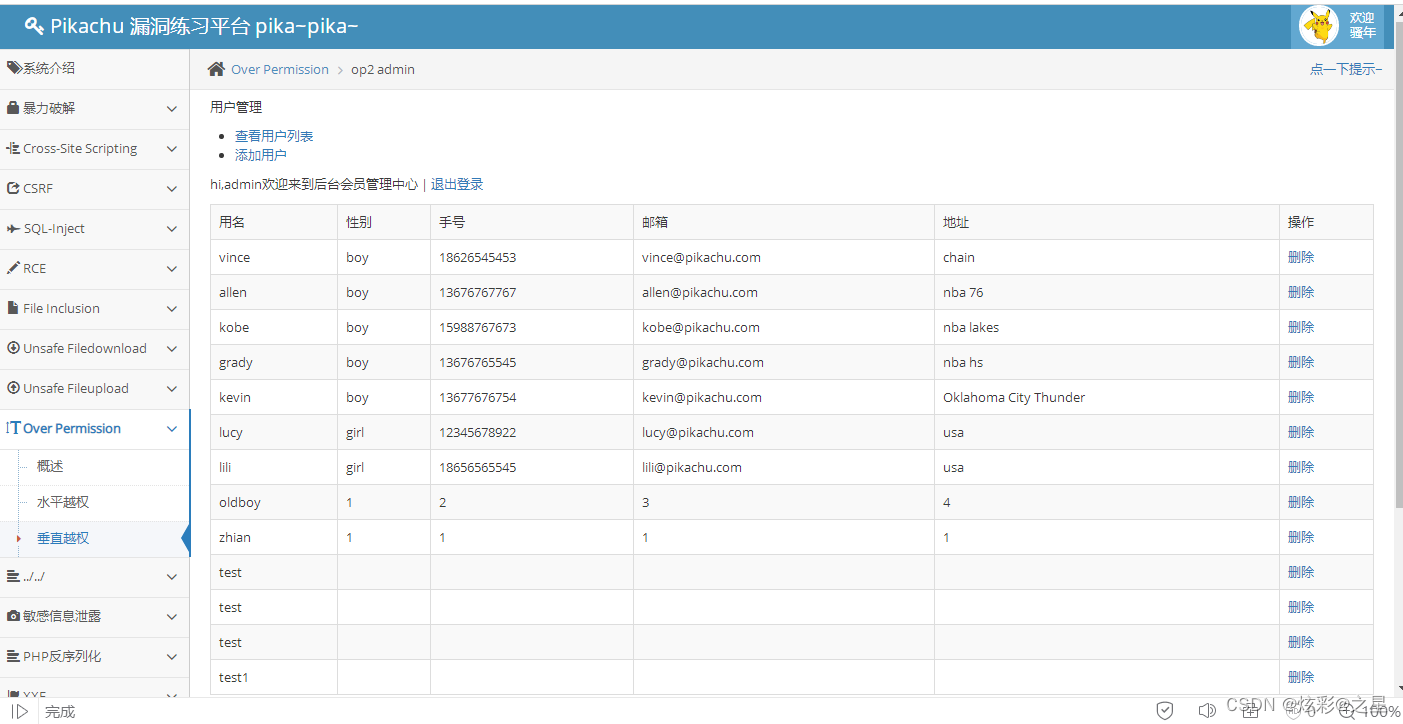Screen dimensions: 1403x724
Task: Expand the PHP反序列化 chevron
Action: click(x=172, y=657)
